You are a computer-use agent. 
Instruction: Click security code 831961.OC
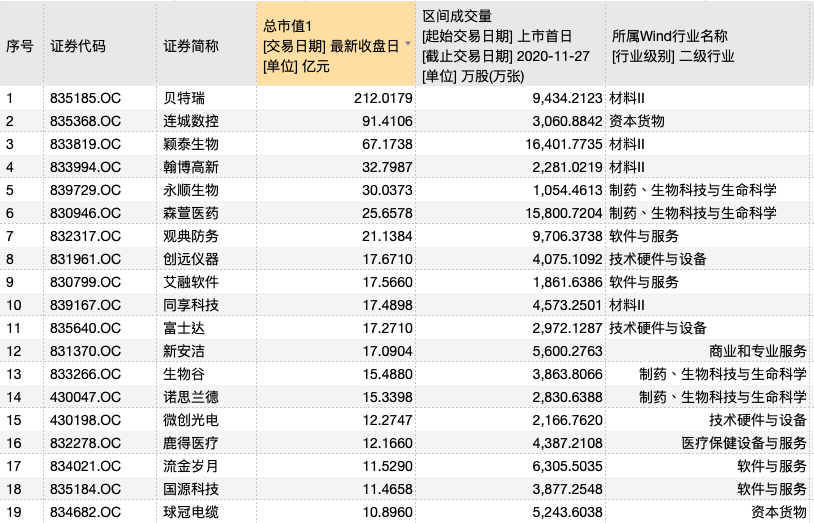pos(85,259)
